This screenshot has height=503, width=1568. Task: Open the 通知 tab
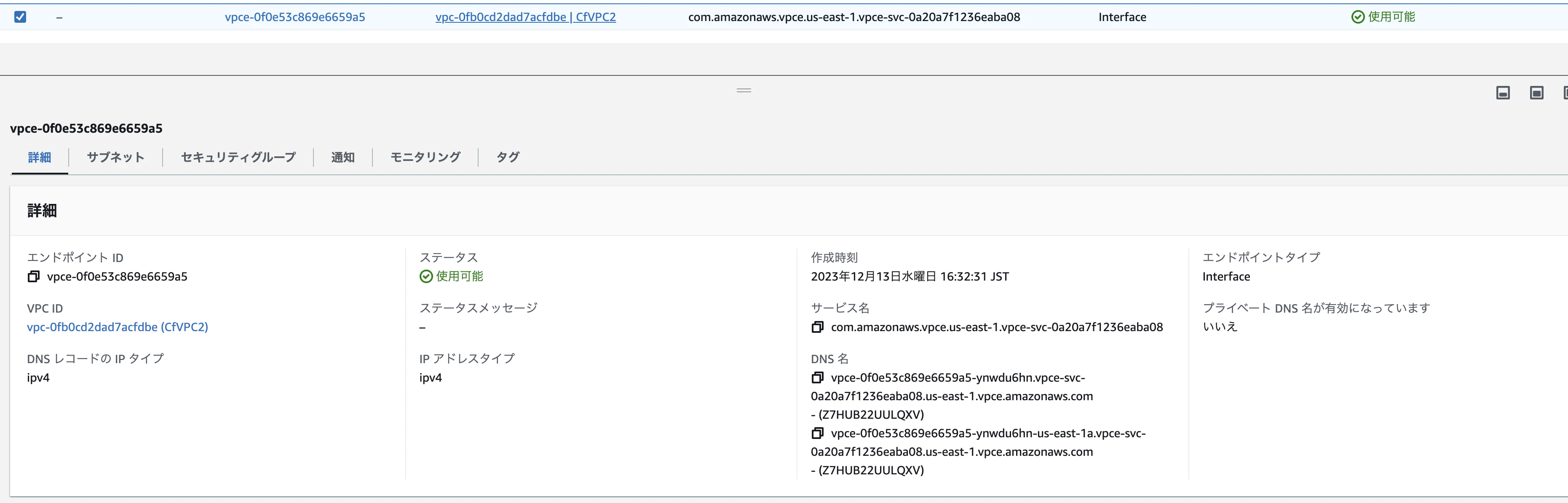tap(342, 157)
